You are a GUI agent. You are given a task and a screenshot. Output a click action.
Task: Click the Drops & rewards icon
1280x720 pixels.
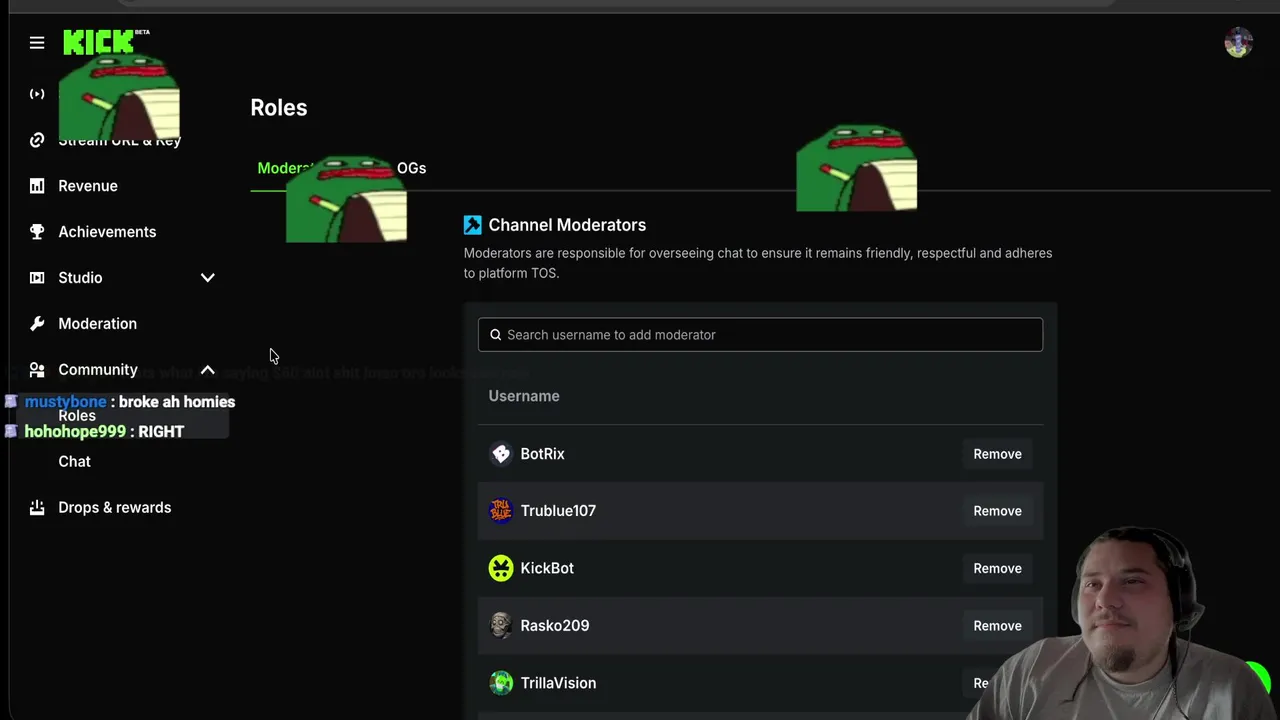tap(37, 508)
